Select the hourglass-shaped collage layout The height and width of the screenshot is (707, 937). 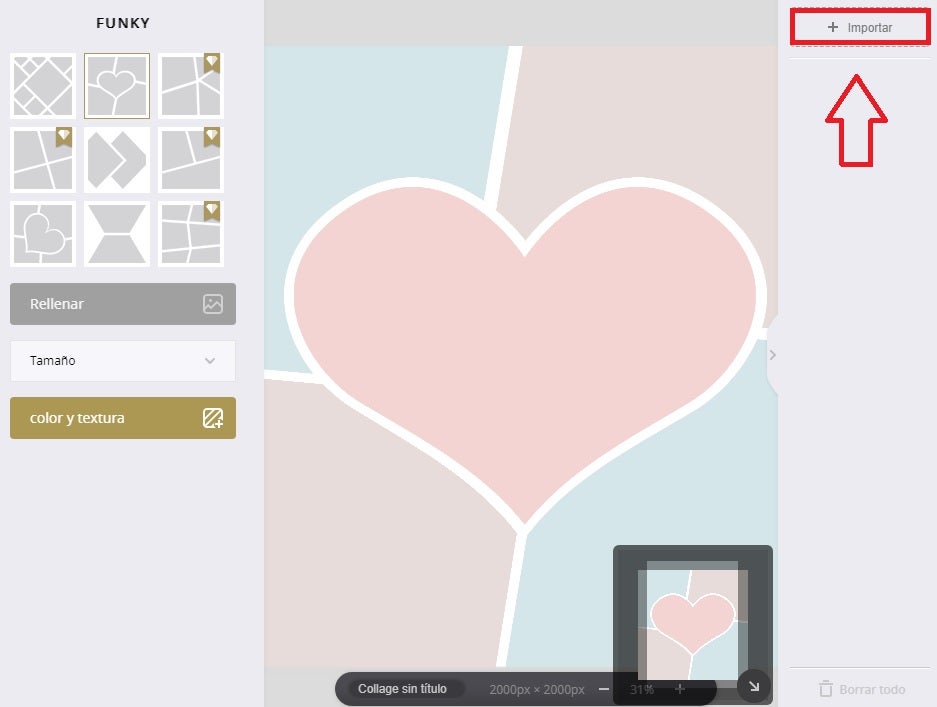point(117,234)
